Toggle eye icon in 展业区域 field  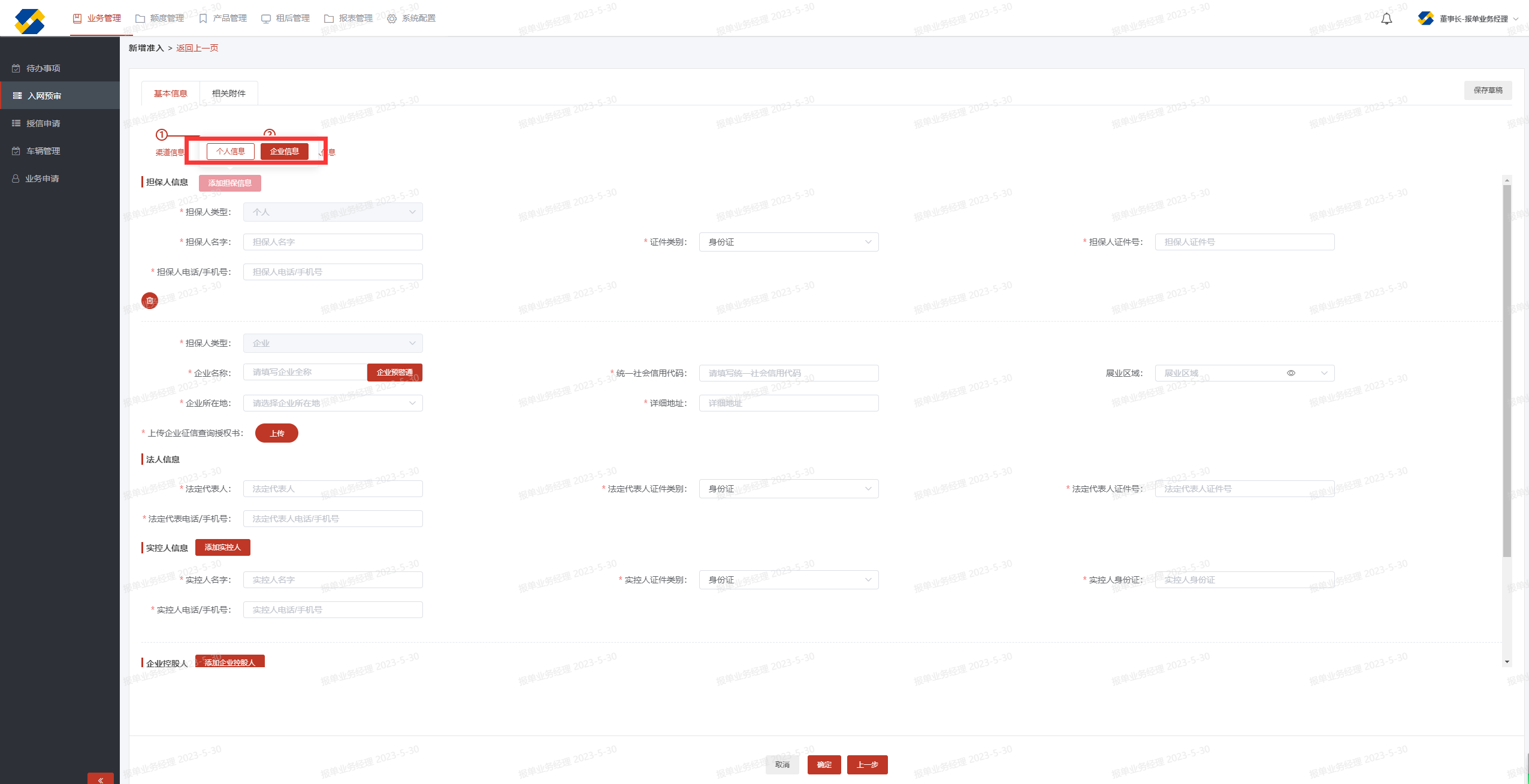click(x=1291, y=373)
